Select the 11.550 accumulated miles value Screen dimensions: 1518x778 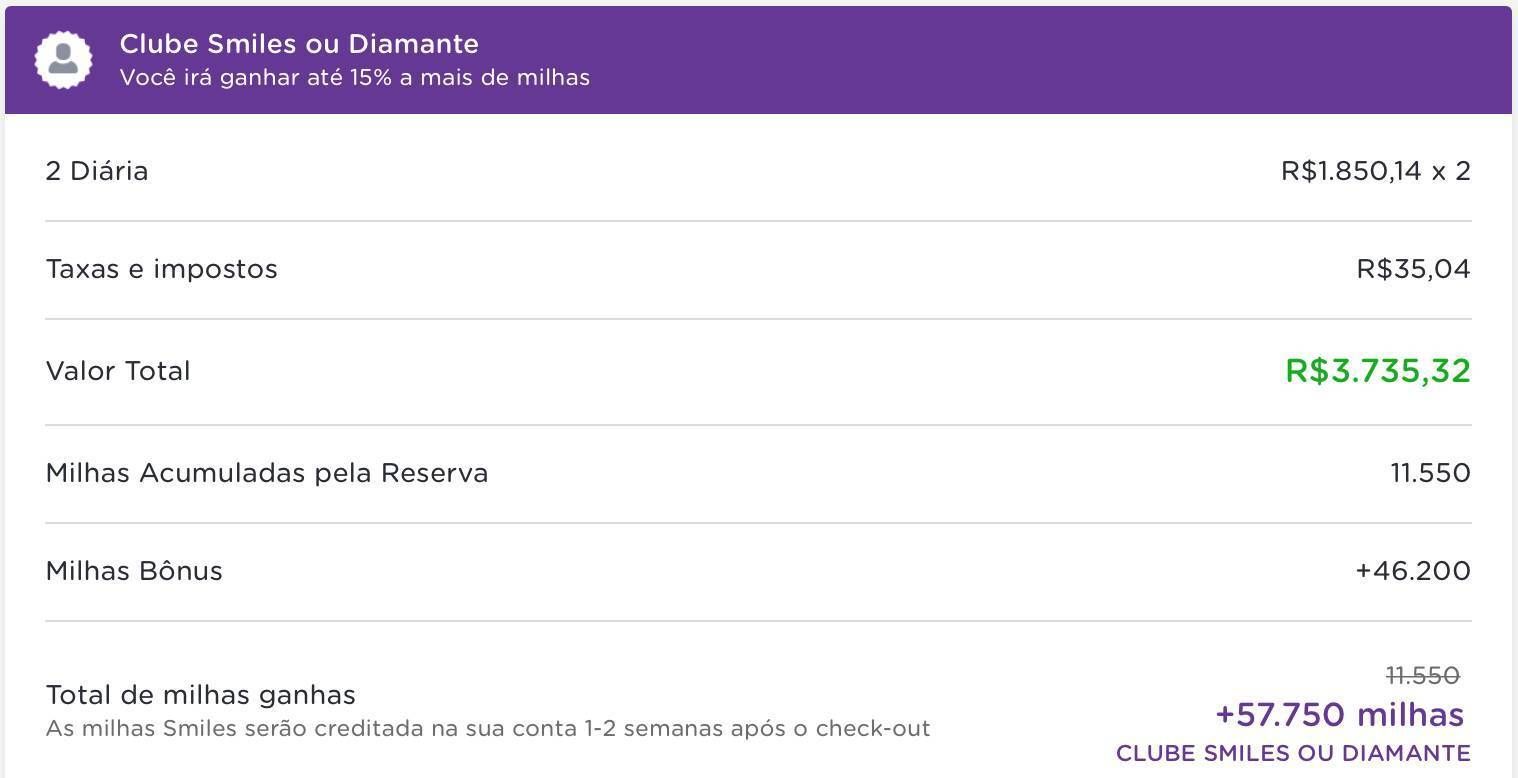click(1431, 473)
